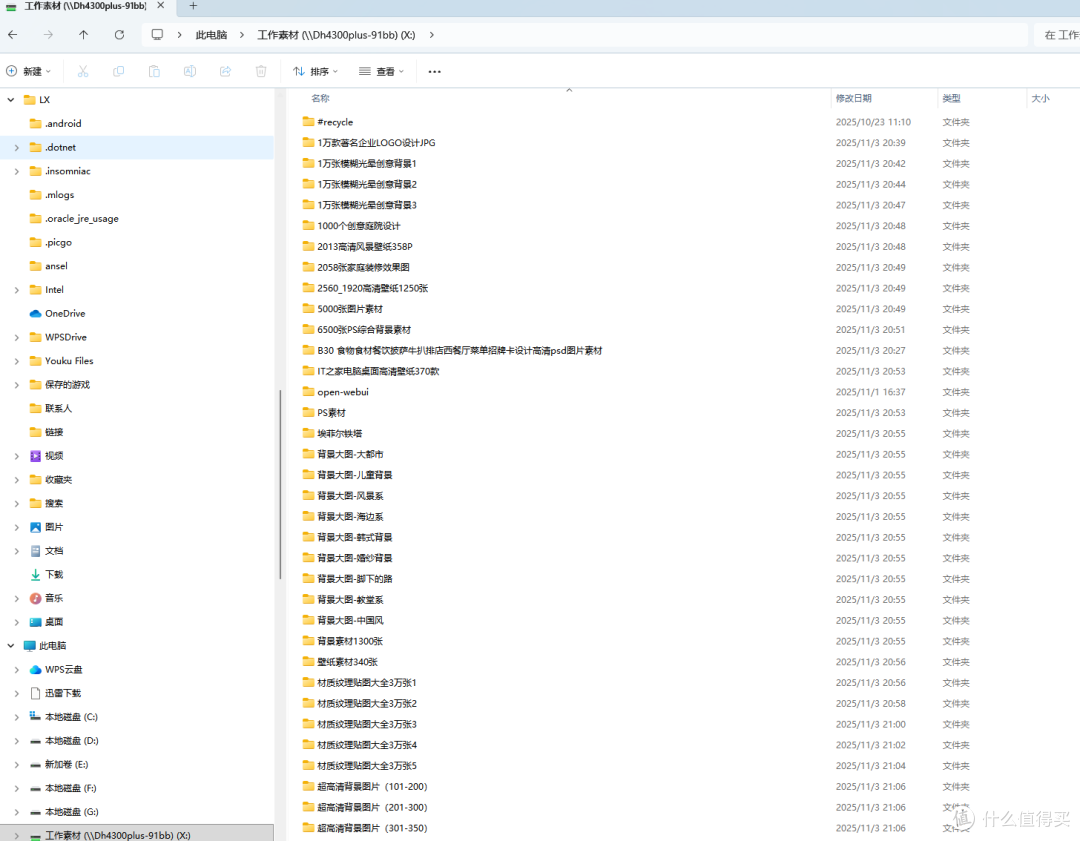
Task: Close the 工作素材 window tab
Action: (160, 6)
